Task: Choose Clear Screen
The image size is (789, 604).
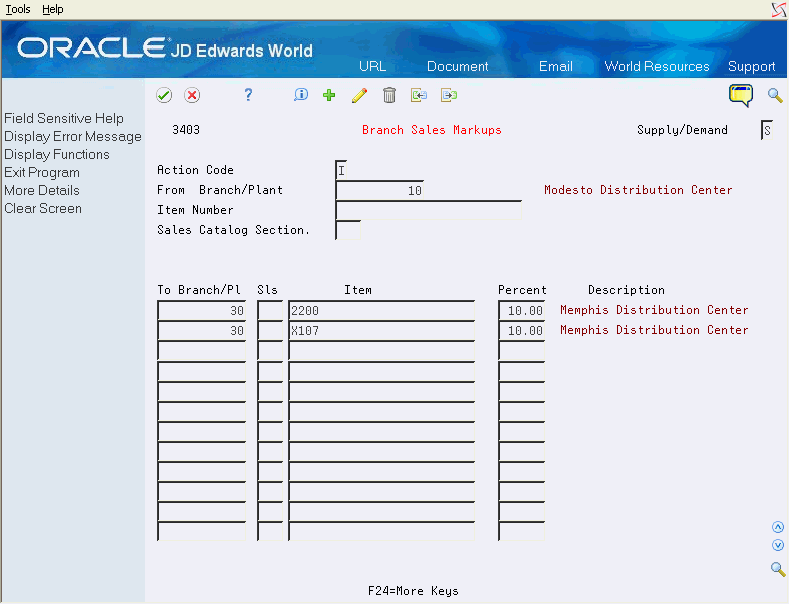Action: click(x=43, y=208)
